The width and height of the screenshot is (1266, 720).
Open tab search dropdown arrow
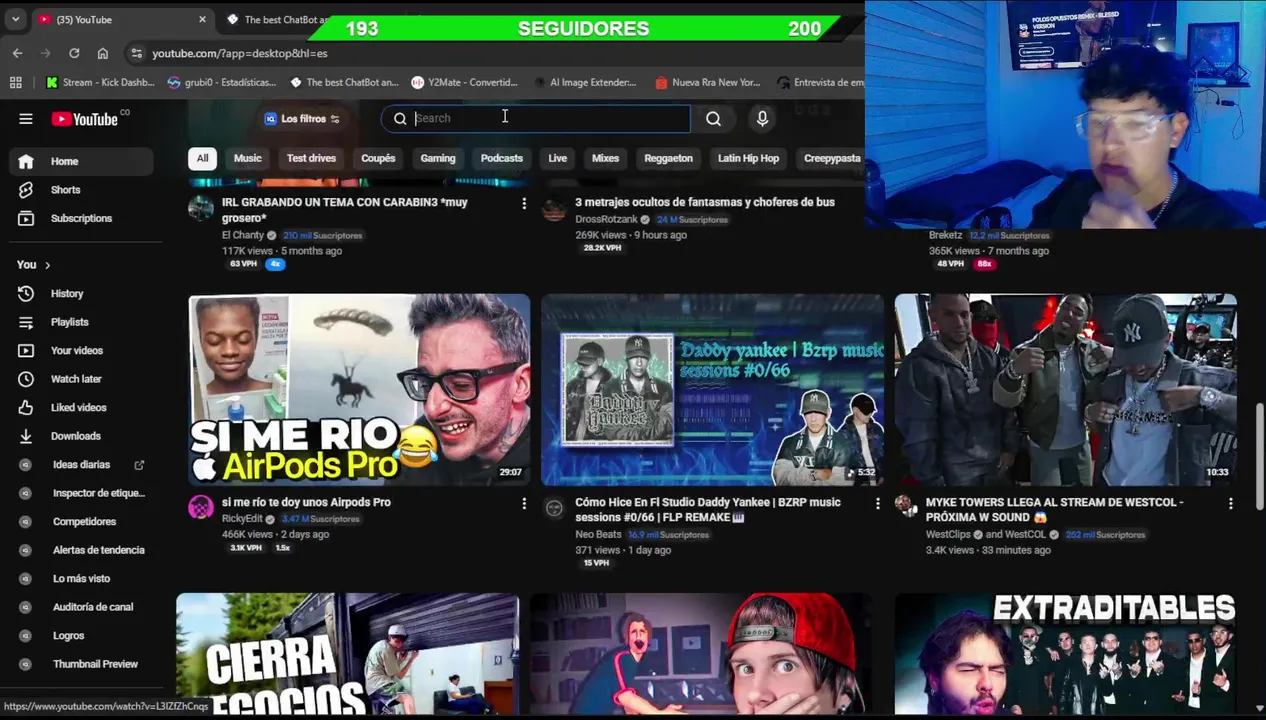tap(15, 19)
